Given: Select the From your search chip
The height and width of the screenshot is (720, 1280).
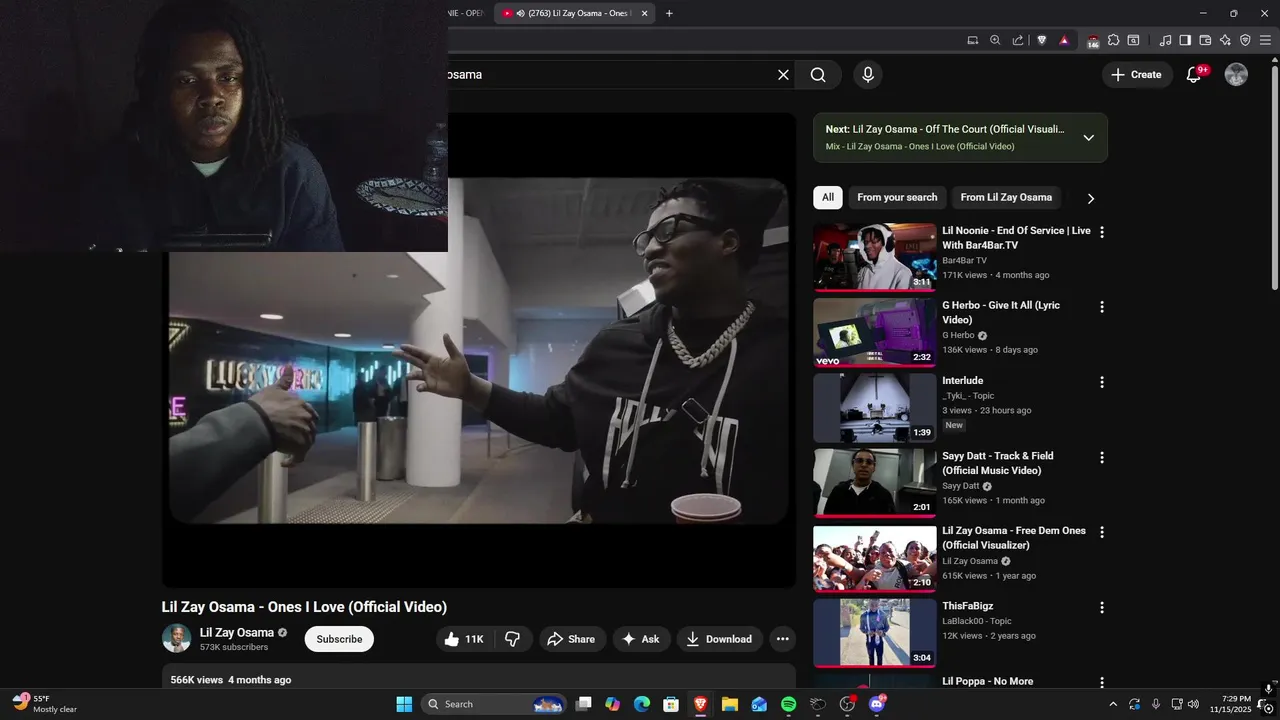Looking at the screenshot, I should pos(897,197).
